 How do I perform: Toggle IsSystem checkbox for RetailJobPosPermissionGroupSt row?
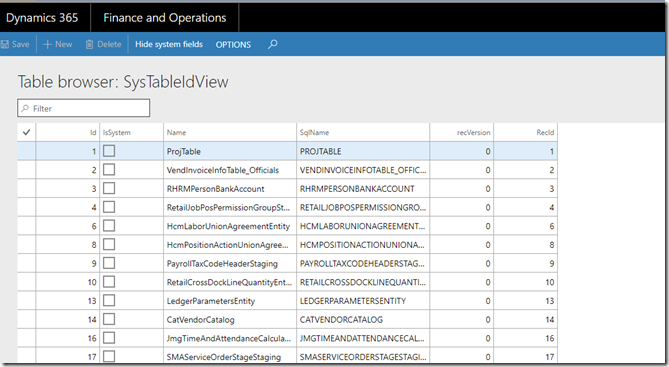tap(109, 207)
